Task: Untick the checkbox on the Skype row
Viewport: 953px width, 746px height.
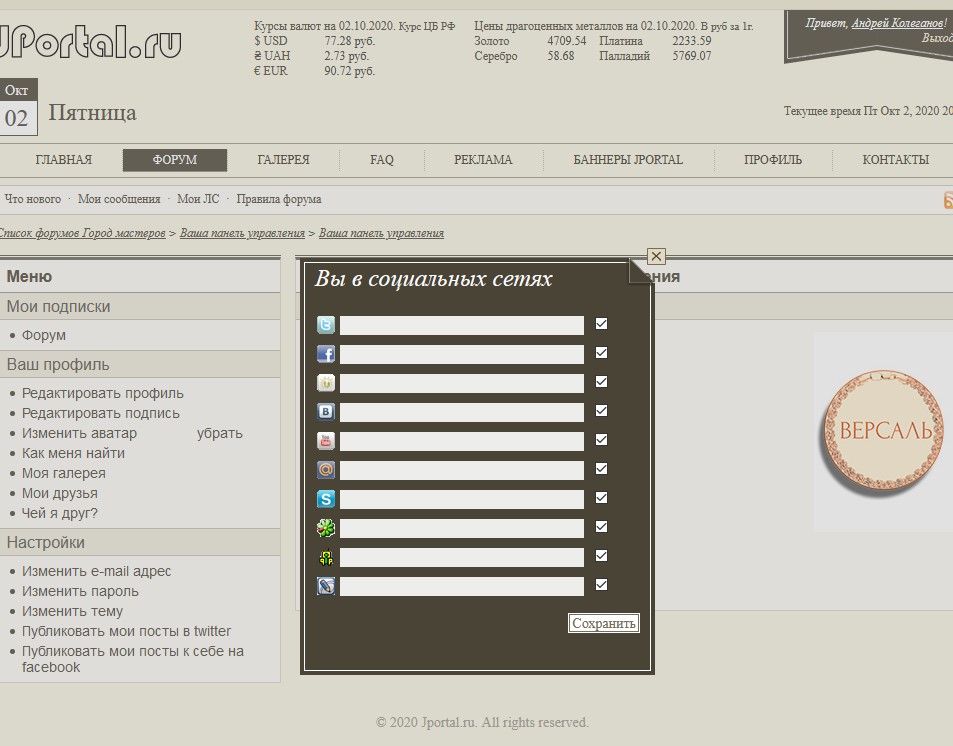Action: (x=601, y=498)
